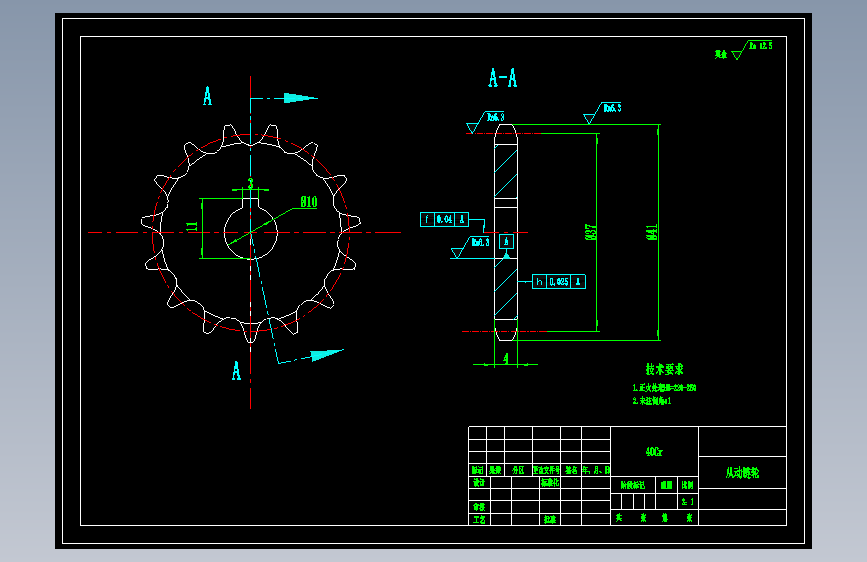This screenshot has height=562, width=867.
Task: Select the 4 thickness dimension
Action: pos(505,358)
